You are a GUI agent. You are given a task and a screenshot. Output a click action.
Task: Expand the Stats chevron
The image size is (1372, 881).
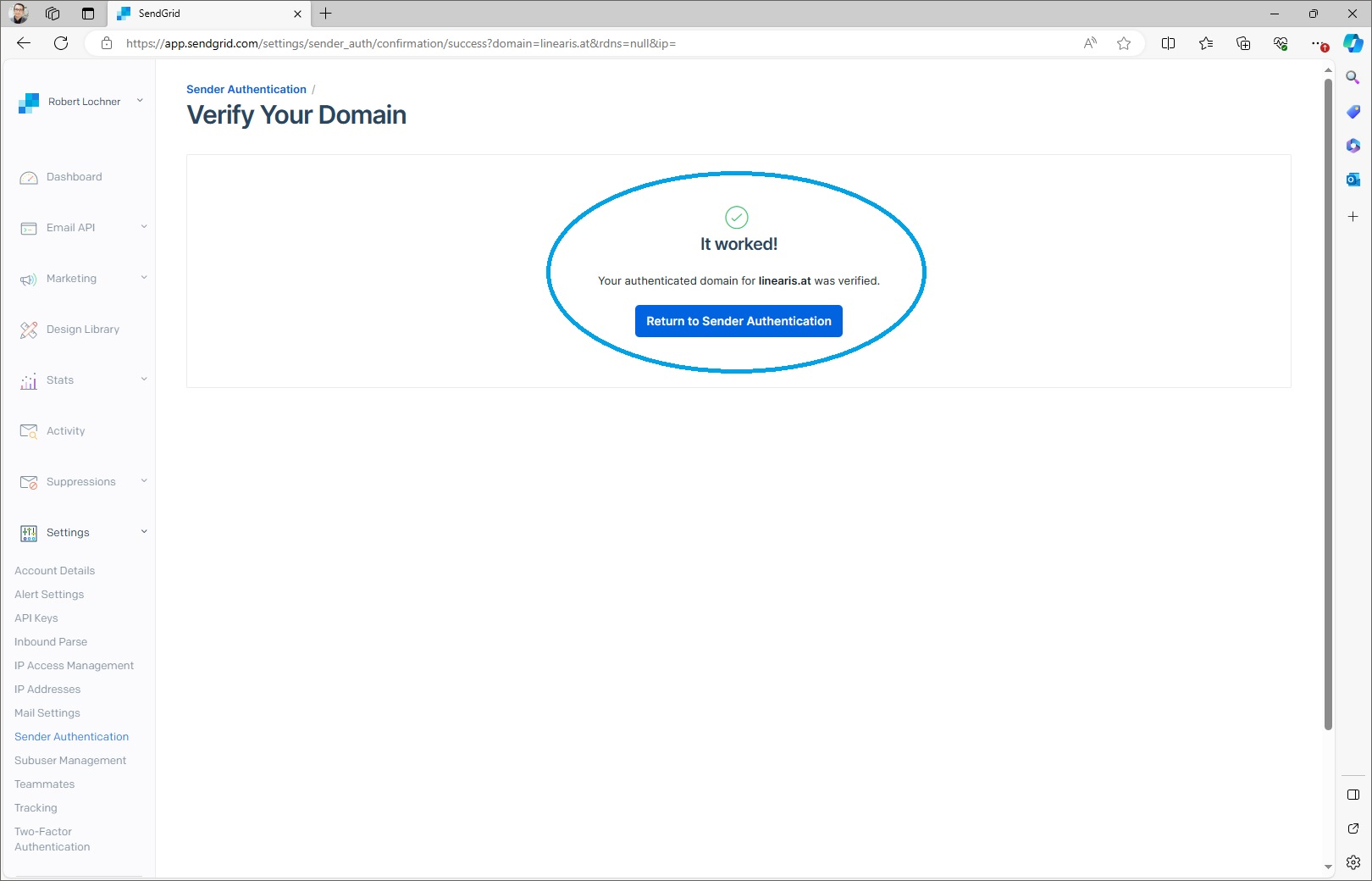pos(144,380)
